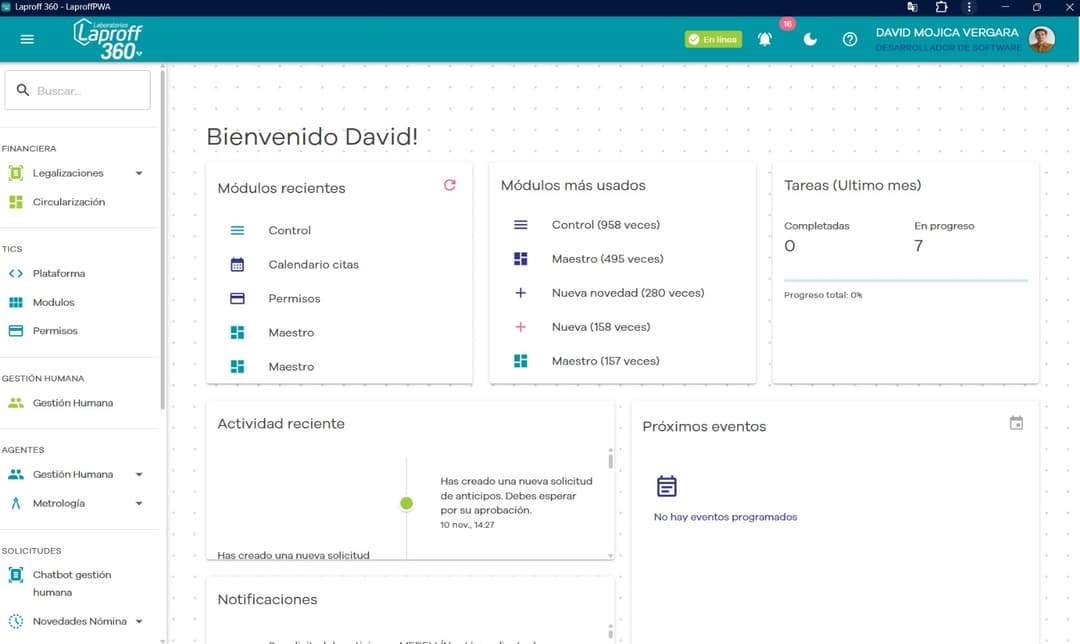Open the help question mark icon
This screenshot has height=644, width=1080.
[x=850, y=39]
